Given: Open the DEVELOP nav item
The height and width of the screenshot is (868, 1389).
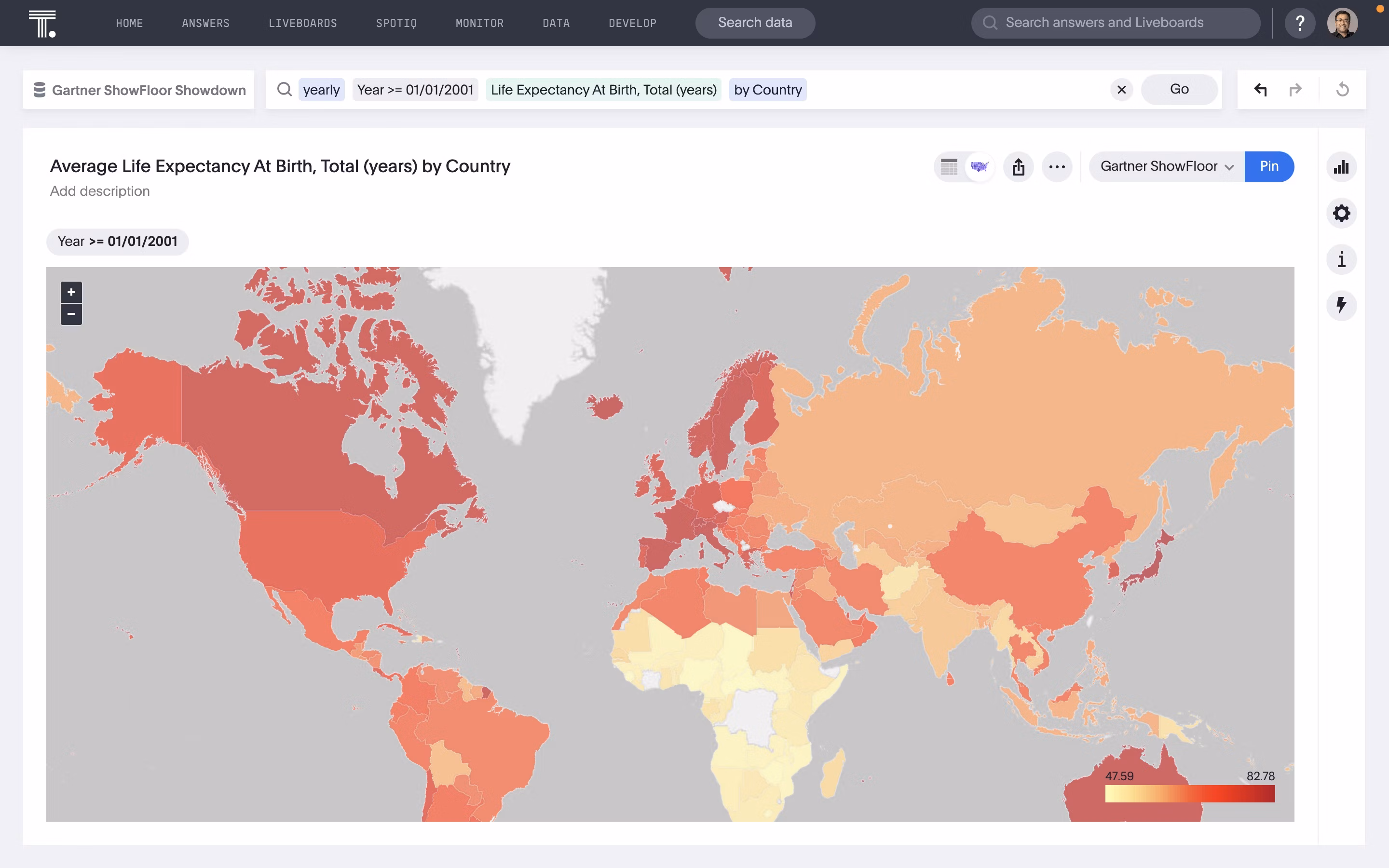Looking at the screenshot, I should (x=632, y=23).
